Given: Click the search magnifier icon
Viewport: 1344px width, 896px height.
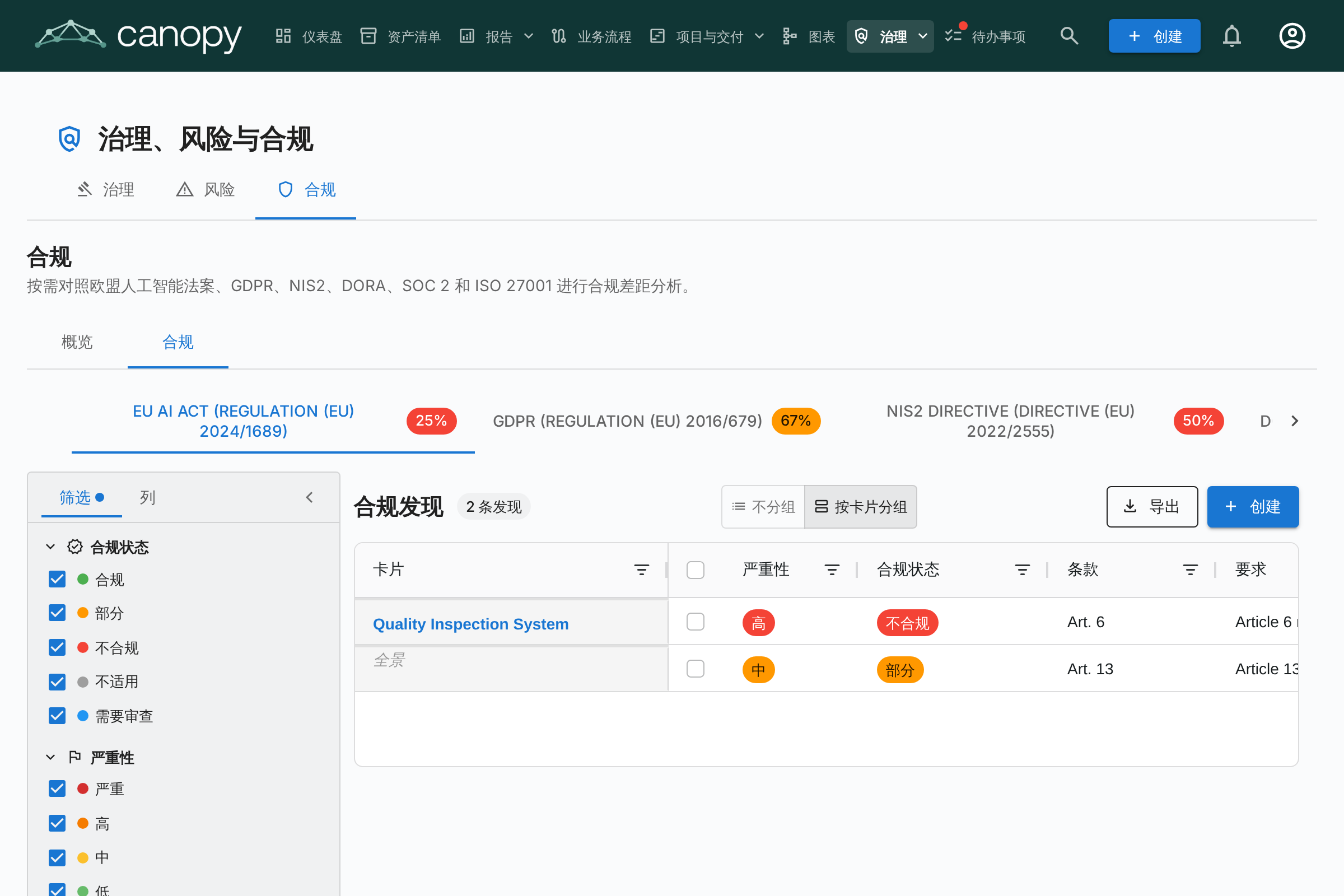Looking at the screenshot, I should 1069,36.
